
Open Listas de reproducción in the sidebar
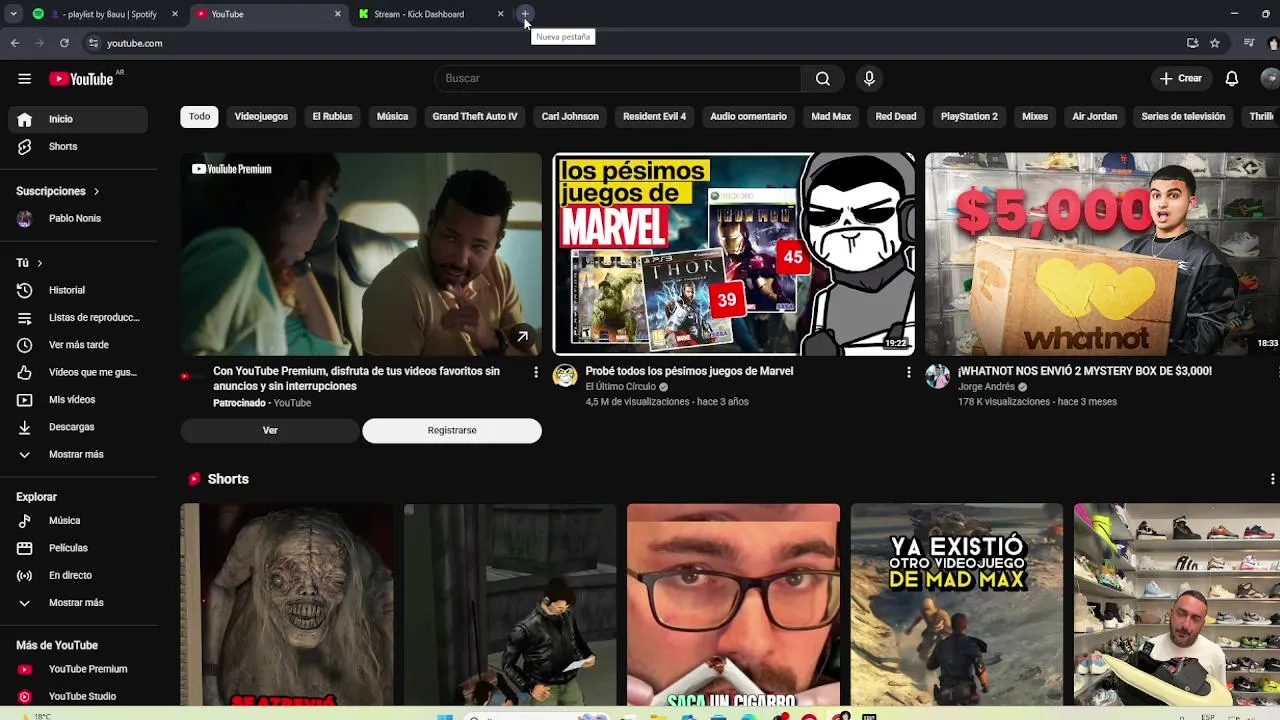pyautogui.click(x=78, y=317)
